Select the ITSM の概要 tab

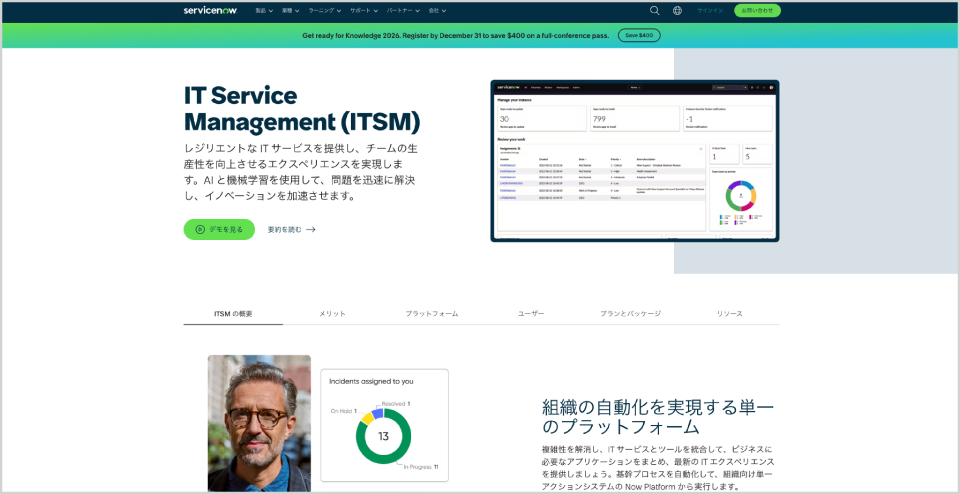click(x=233, y=313)
